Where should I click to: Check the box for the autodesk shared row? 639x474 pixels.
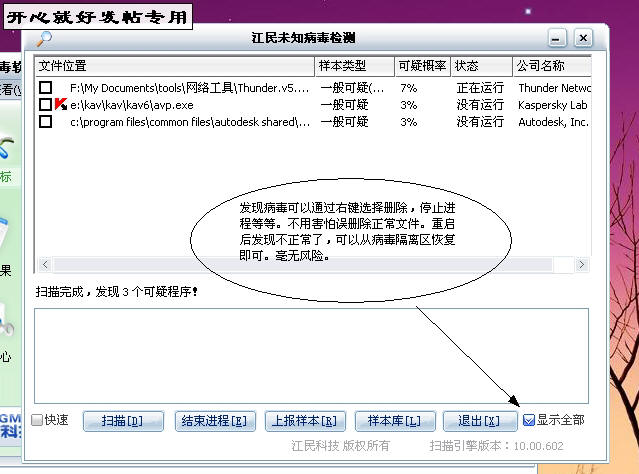click(x=46, y=121)
